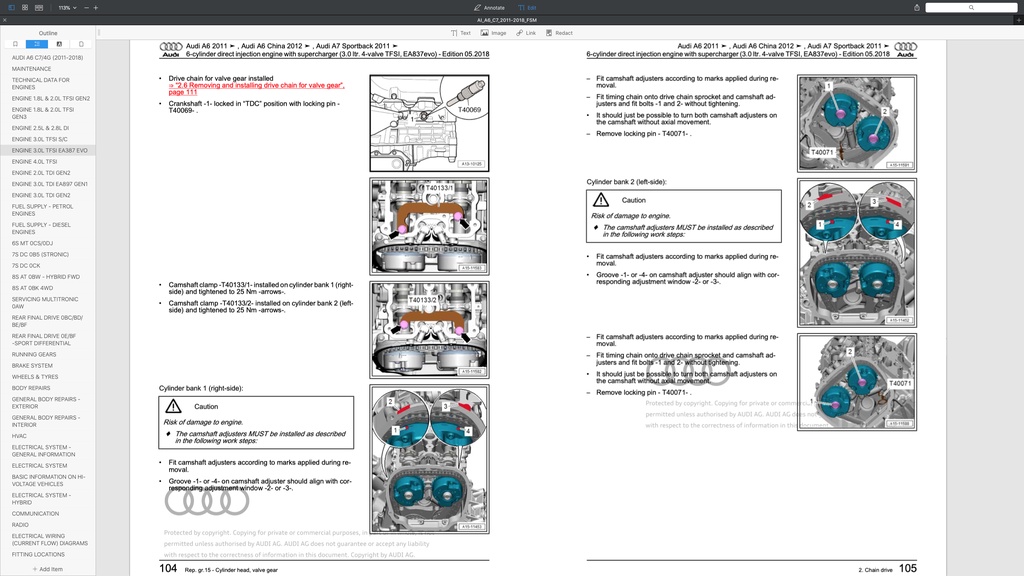Image resolution: width=1024 pixels, height=576 pixels.
Task: Open outline entry WHEELS & TYRES
Action: tap(35, 377)
